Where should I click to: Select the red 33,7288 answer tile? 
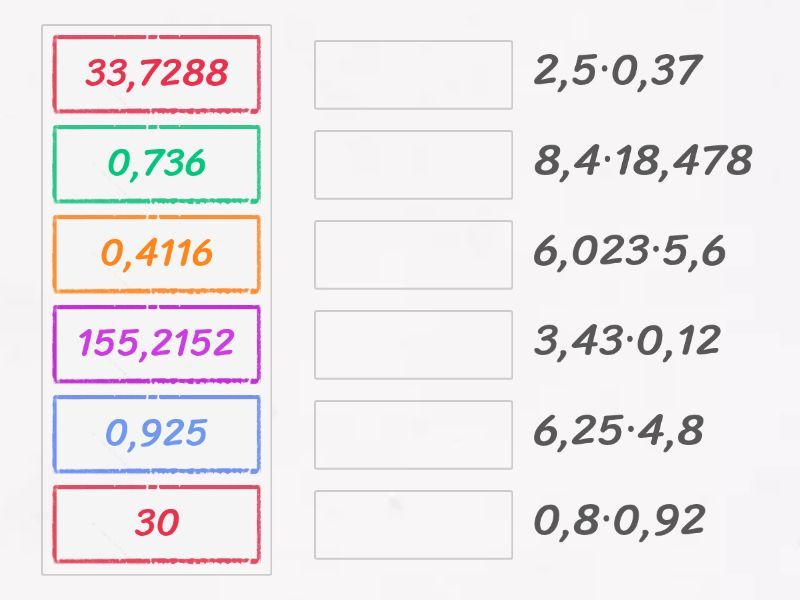156,74
